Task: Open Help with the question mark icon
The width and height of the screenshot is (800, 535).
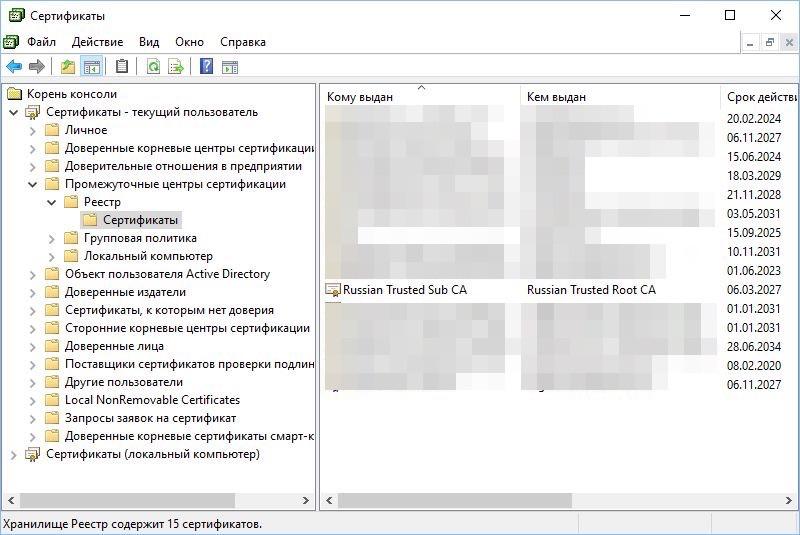Action: click(207, 66)
